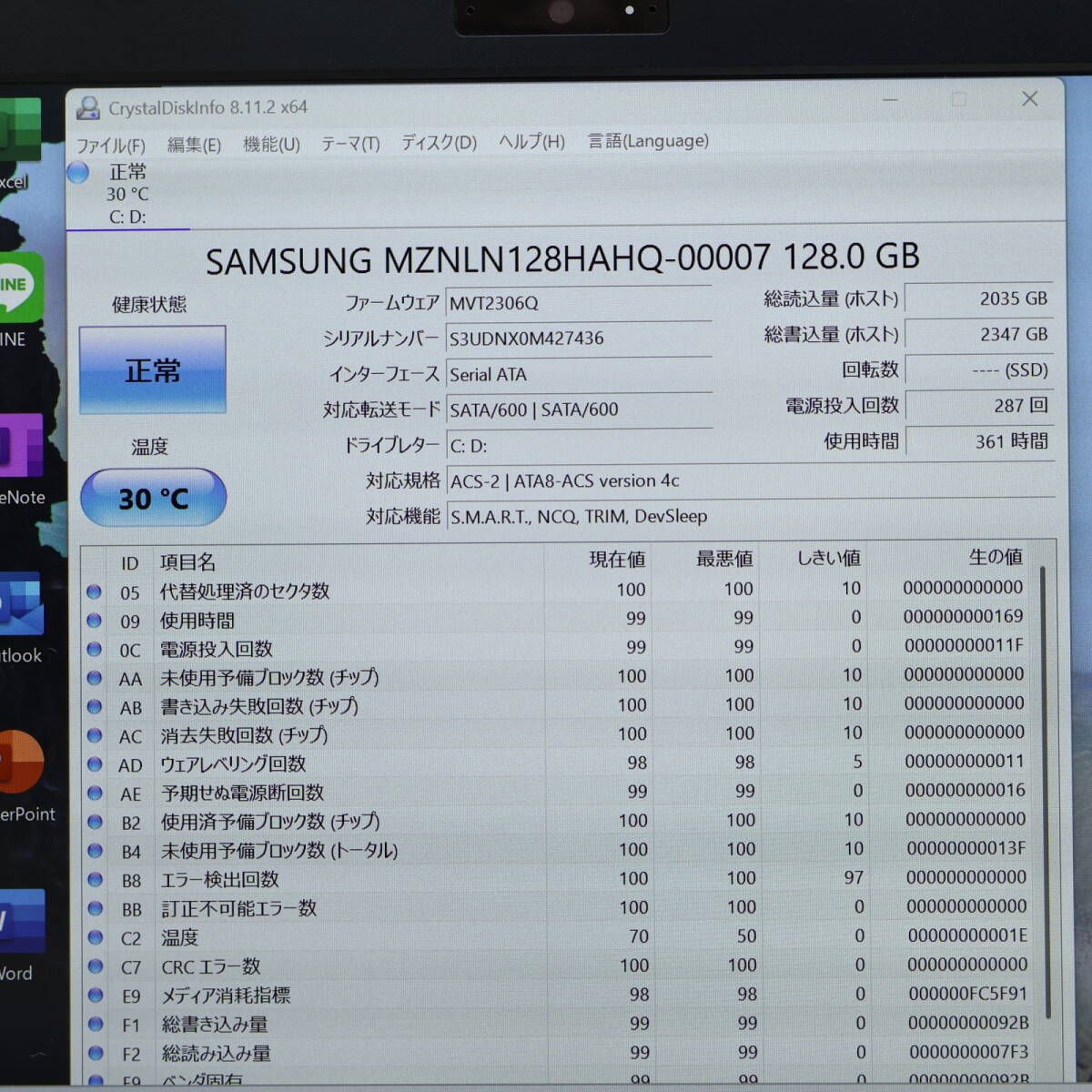The image size is (1092, 1092).
Task: Click power on hours value 361 時間
Action: [x=979, y=441]
